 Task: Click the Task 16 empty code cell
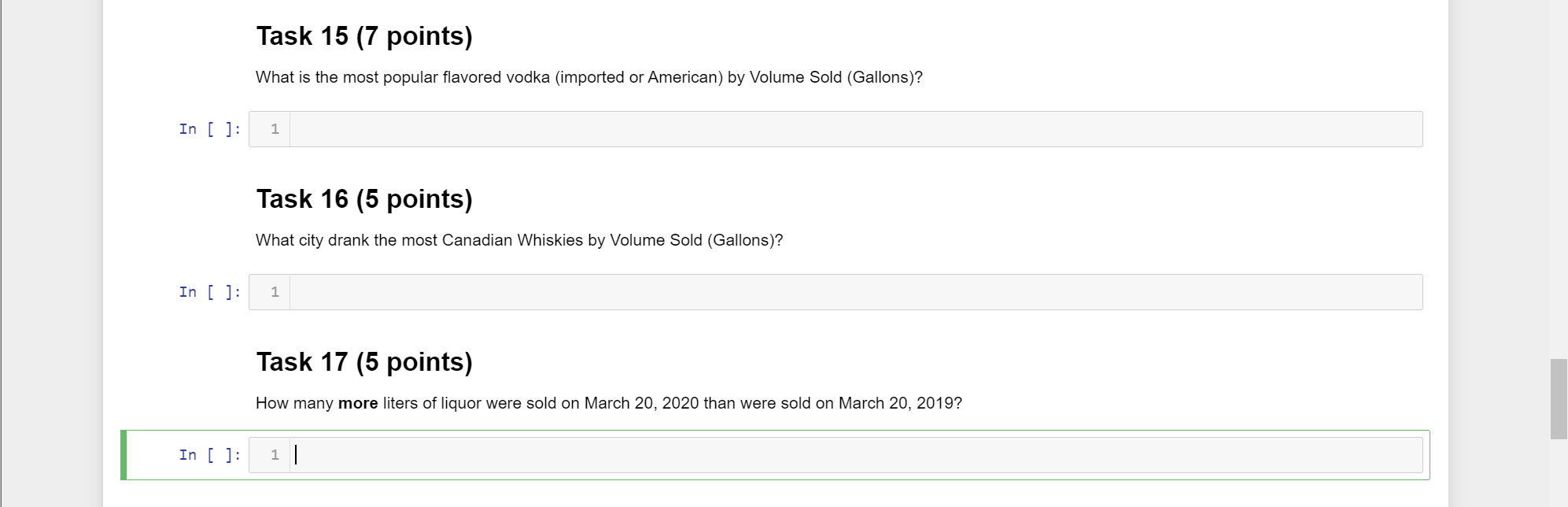855,292
